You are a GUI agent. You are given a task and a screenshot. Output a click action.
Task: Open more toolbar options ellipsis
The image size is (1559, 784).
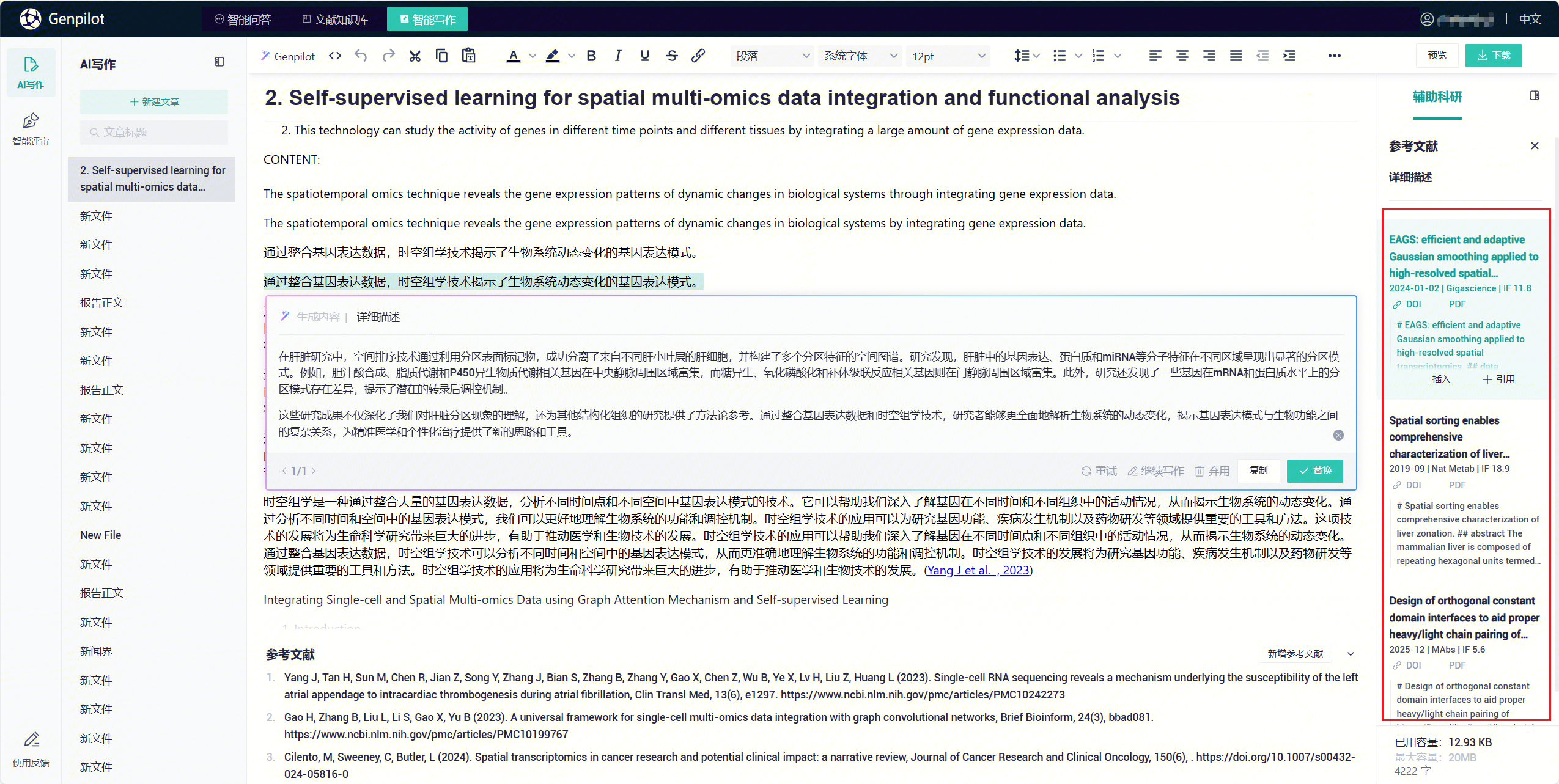tap(1334, 56)
